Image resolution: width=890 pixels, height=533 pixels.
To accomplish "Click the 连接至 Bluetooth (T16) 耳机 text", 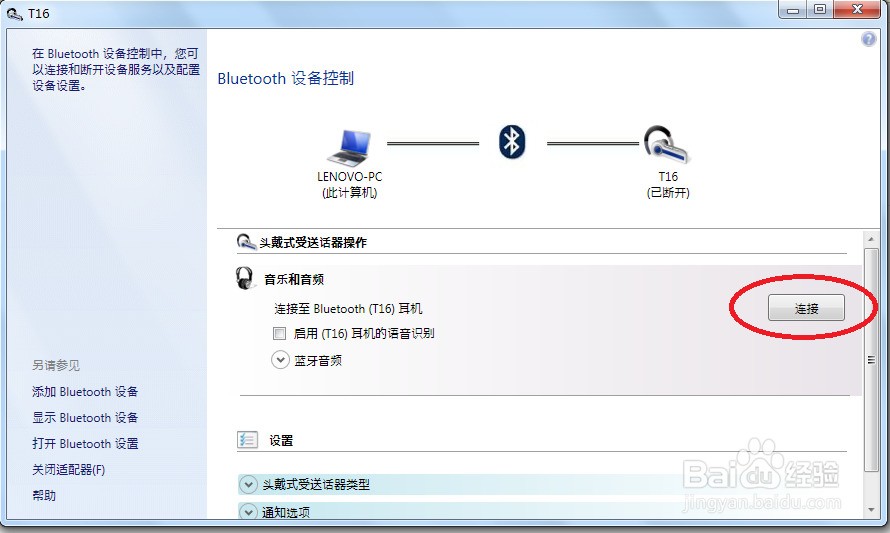I will [348, 309].
